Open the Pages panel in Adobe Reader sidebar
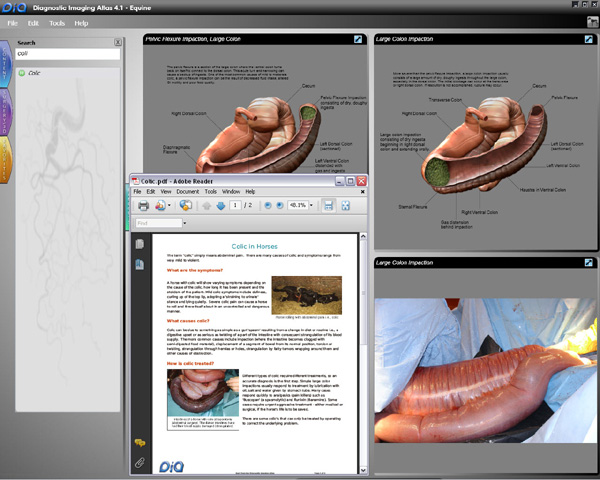This screenshot has width=600, height=480. click(140, 244)
